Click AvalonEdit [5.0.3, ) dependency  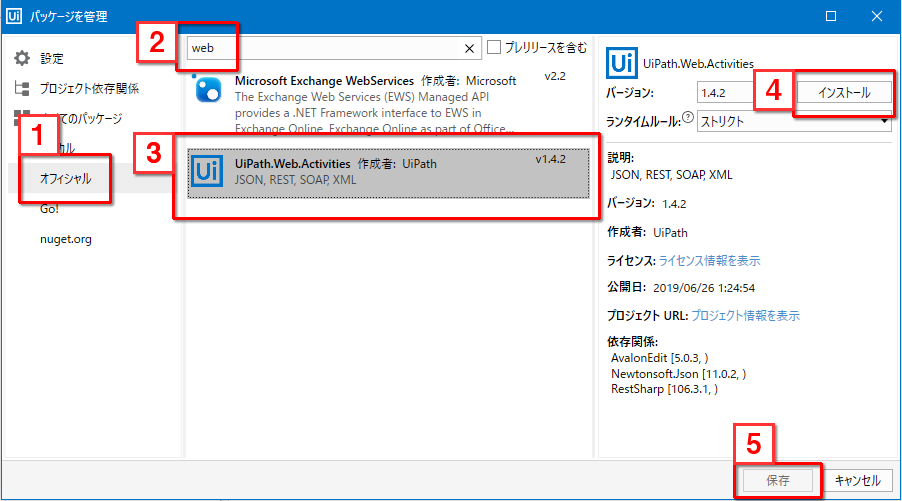coord(660,358)
